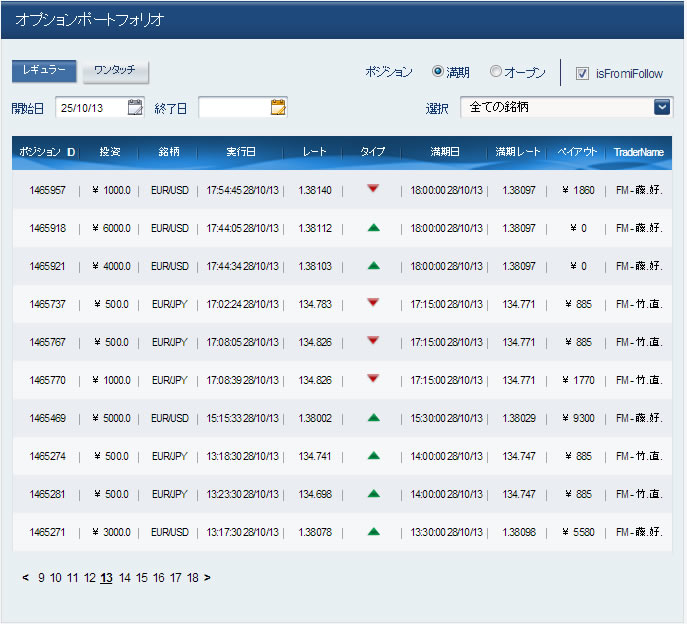
Task: Select position ID 1465274 cell
Action: pos(47,456)
